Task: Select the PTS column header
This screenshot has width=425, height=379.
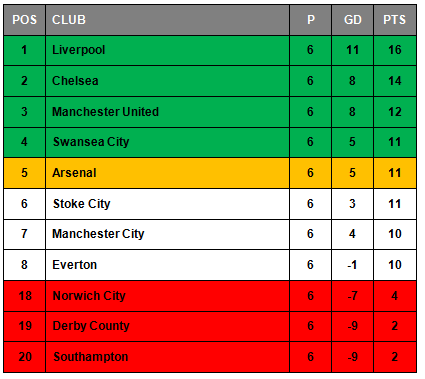Action: (x=395, y=20)
